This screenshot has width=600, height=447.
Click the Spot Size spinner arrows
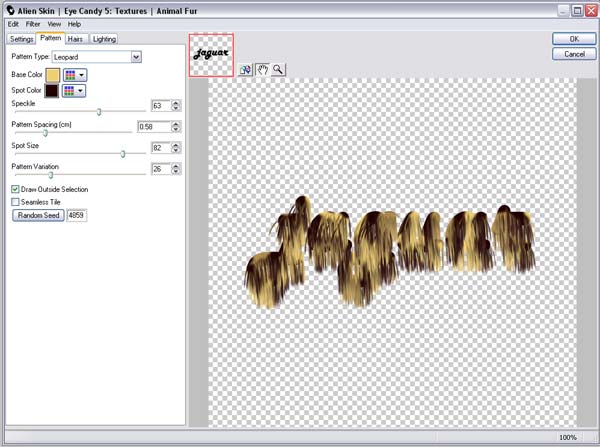pyautogui.click(x=176, y=148)
